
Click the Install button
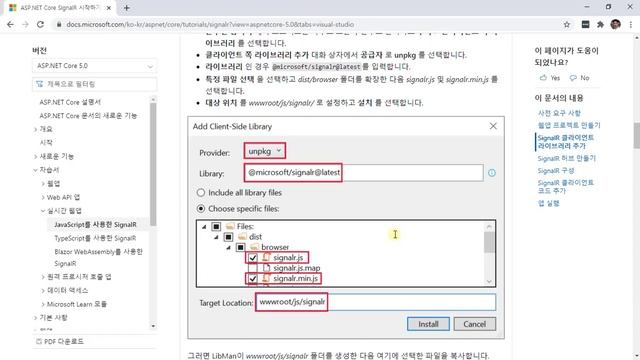tap(428, 324)
